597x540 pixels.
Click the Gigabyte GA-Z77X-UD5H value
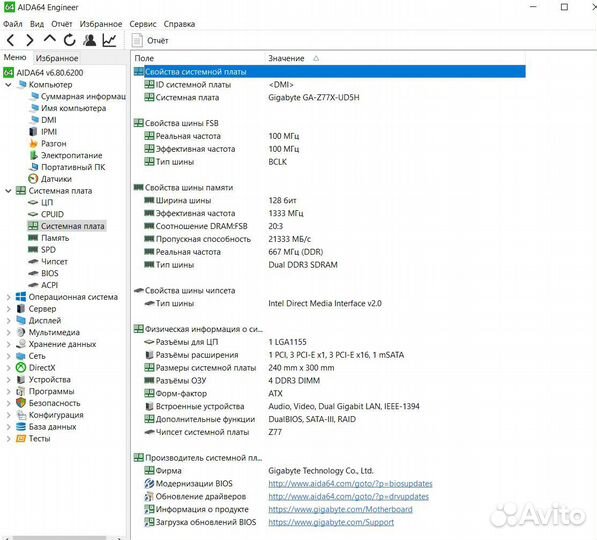point(314,97)
